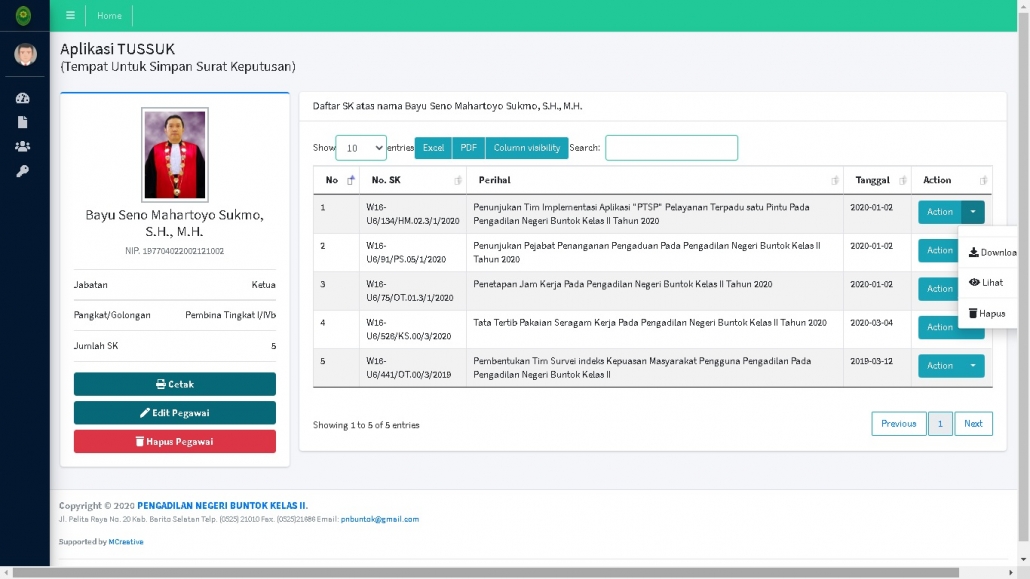Open the document file icon in sidebar

coord(23,122)
